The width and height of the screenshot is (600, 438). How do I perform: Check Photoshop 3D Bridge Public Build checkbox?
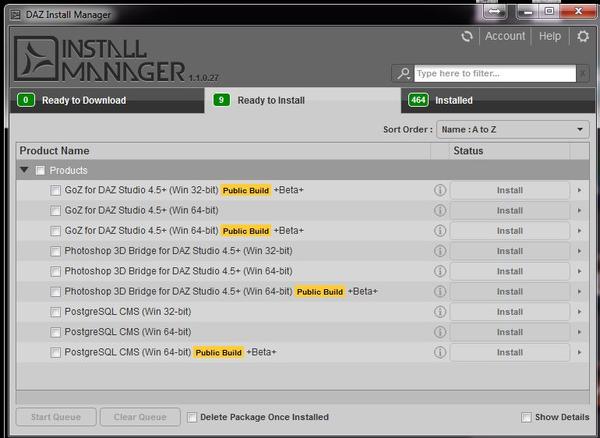pyautogui.click(x=55, y=291)
